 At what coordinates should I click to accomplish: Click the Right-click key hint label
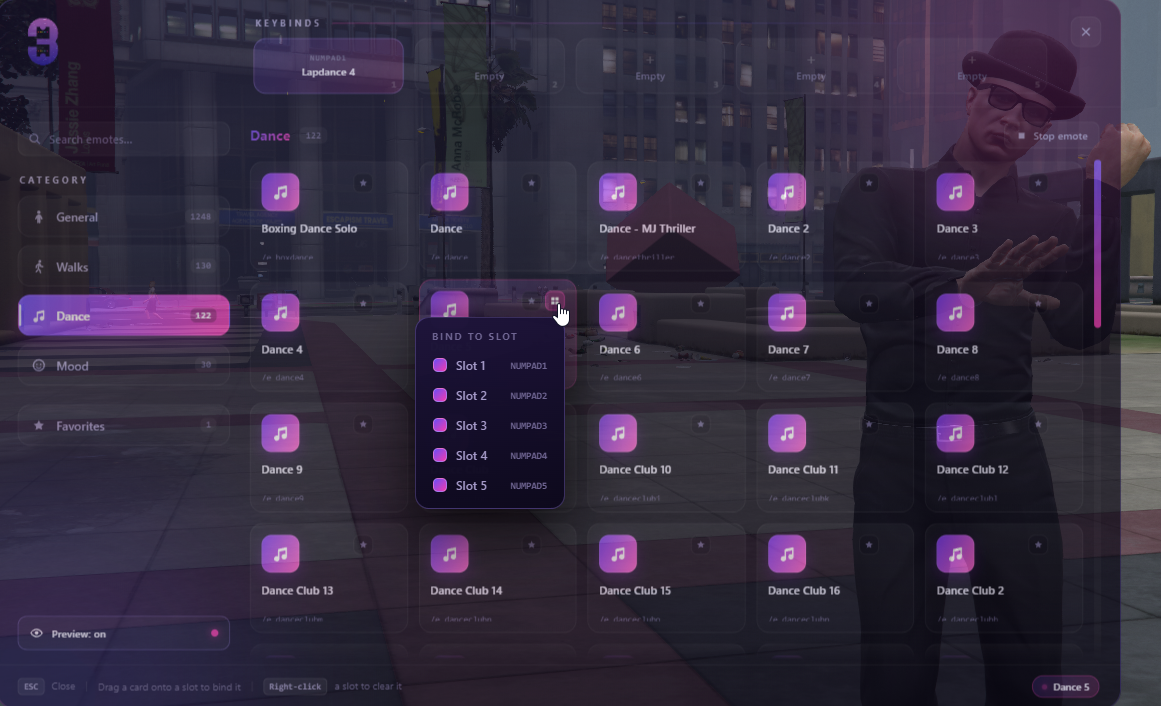[295, 686]
